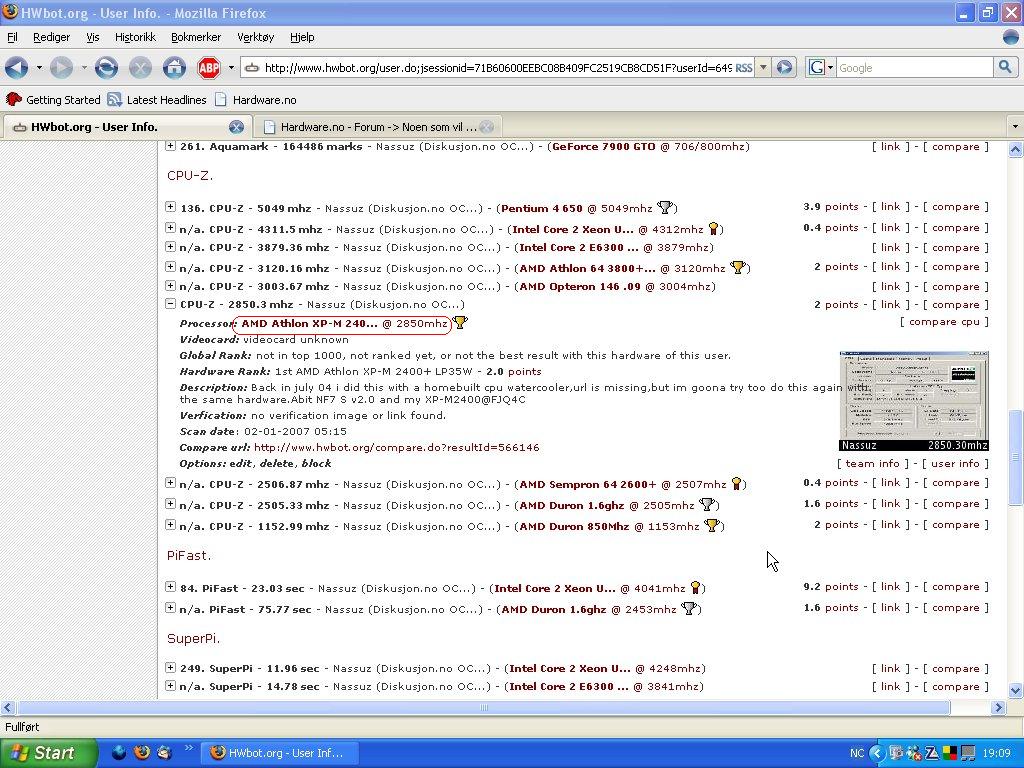Open the Hardware.no bookmark
The image size is (1024, 768).
[255, 100]
